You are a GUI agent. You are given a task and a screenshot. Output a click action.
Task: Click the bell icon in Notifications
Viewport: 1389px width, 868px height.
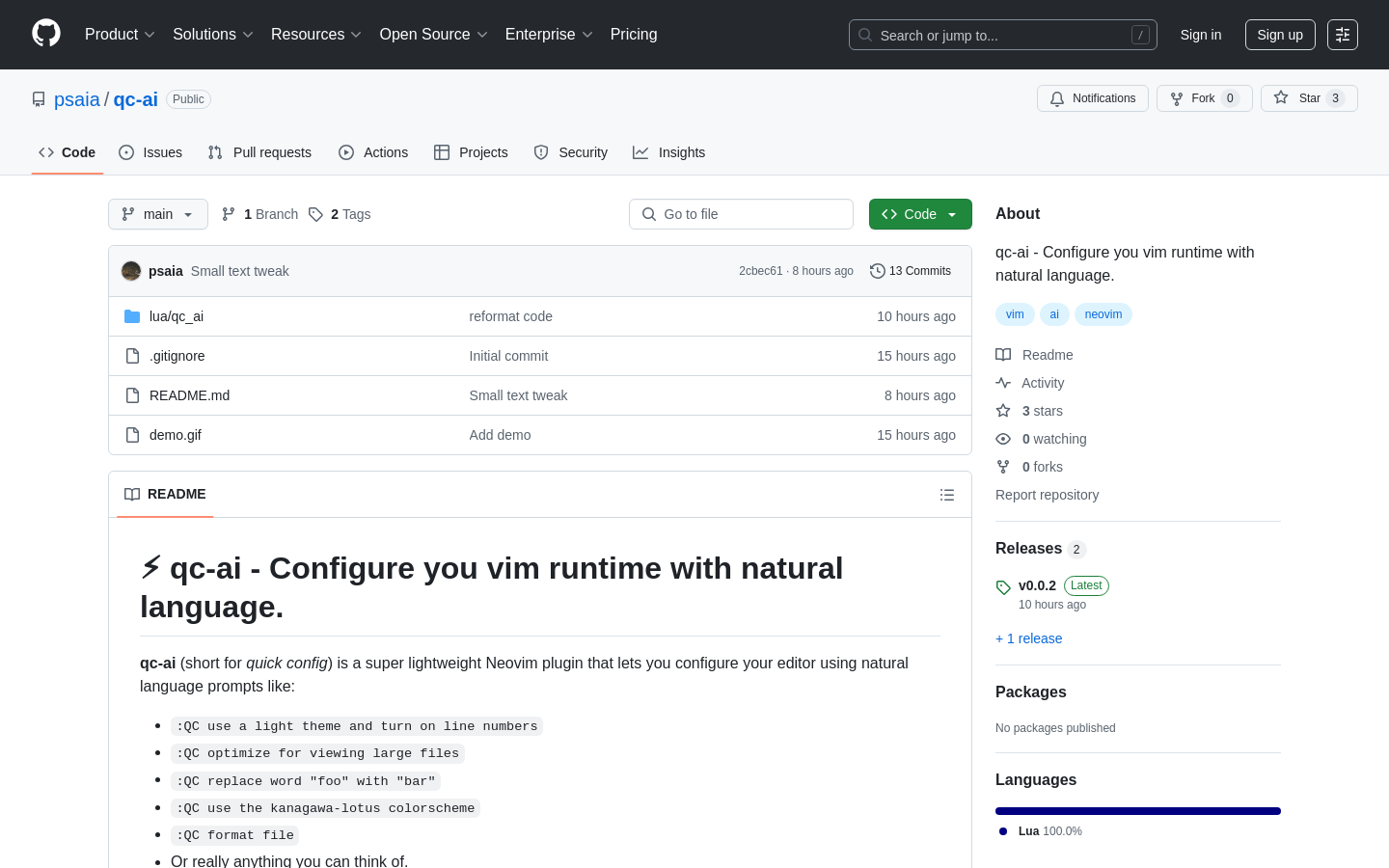pyautogui.click(x=1057, y=98)
